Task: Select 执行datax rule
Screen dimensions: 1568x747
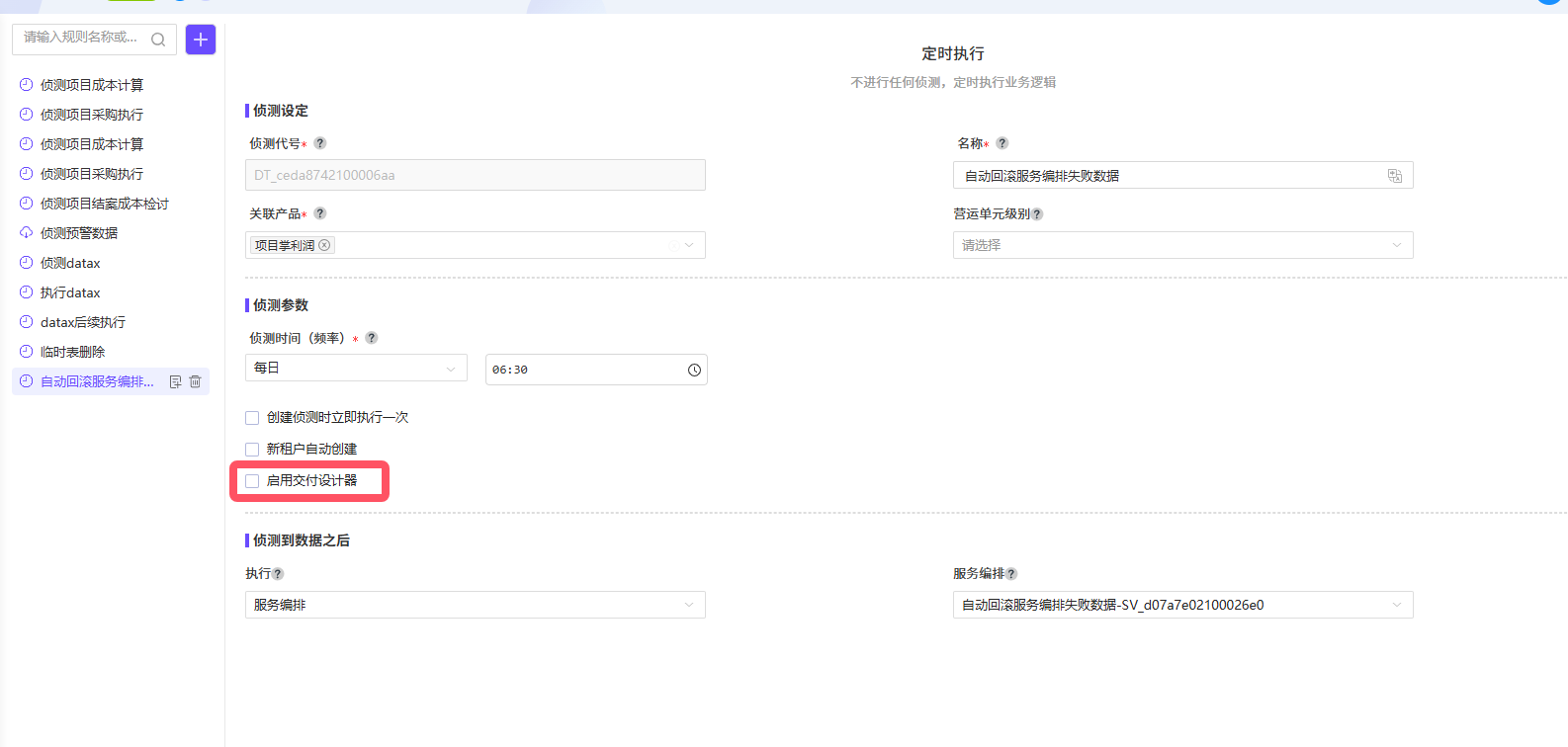Action: pyautogui.click(x=111, y=292)
